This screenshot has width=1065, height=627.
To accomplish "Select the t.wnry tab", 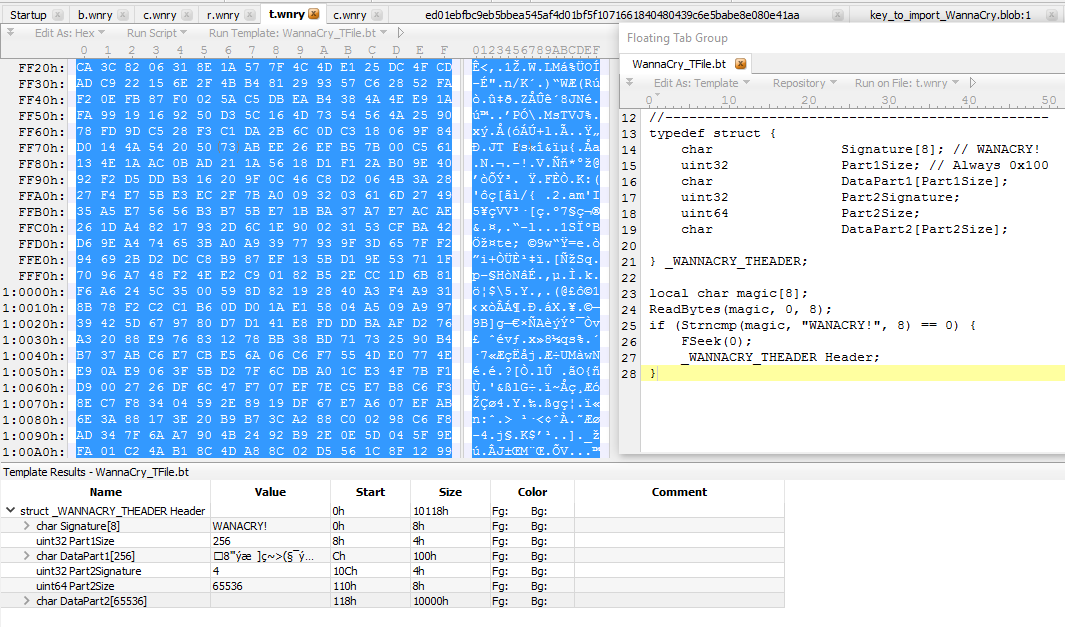I will 287,14.
